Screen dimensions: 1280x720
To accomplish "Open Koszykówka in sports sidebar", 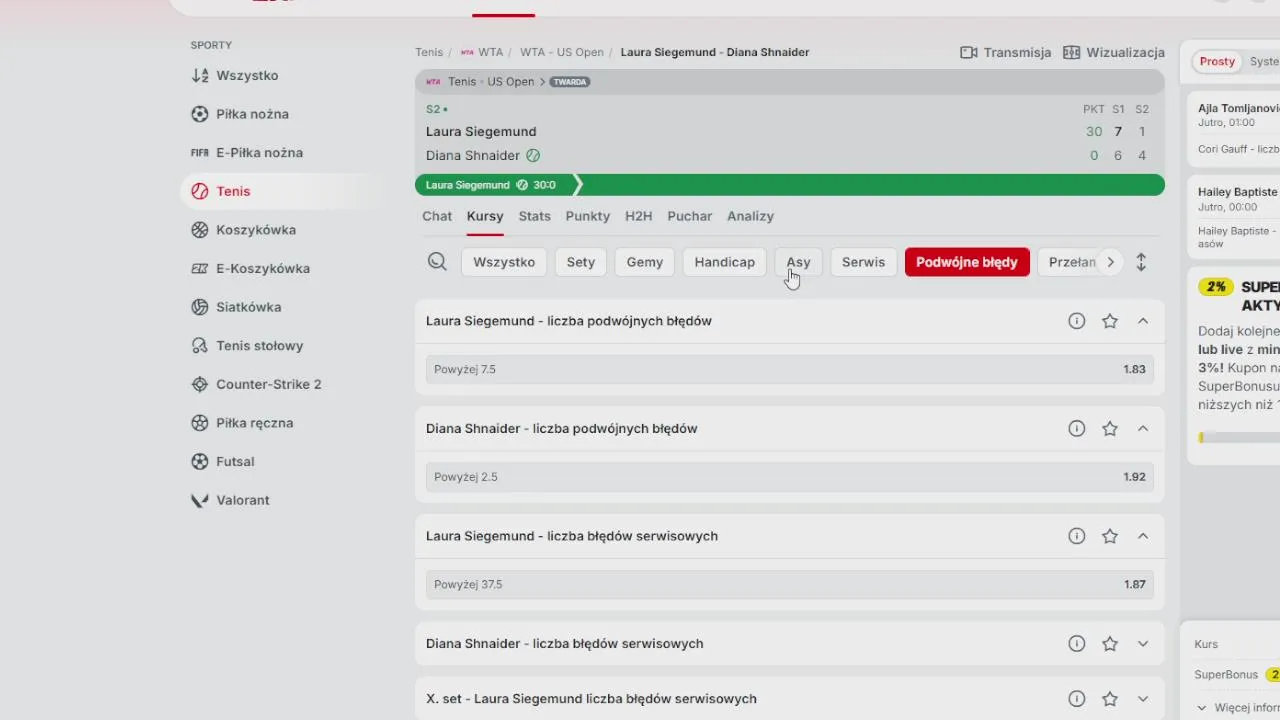I will coord(244,230).
